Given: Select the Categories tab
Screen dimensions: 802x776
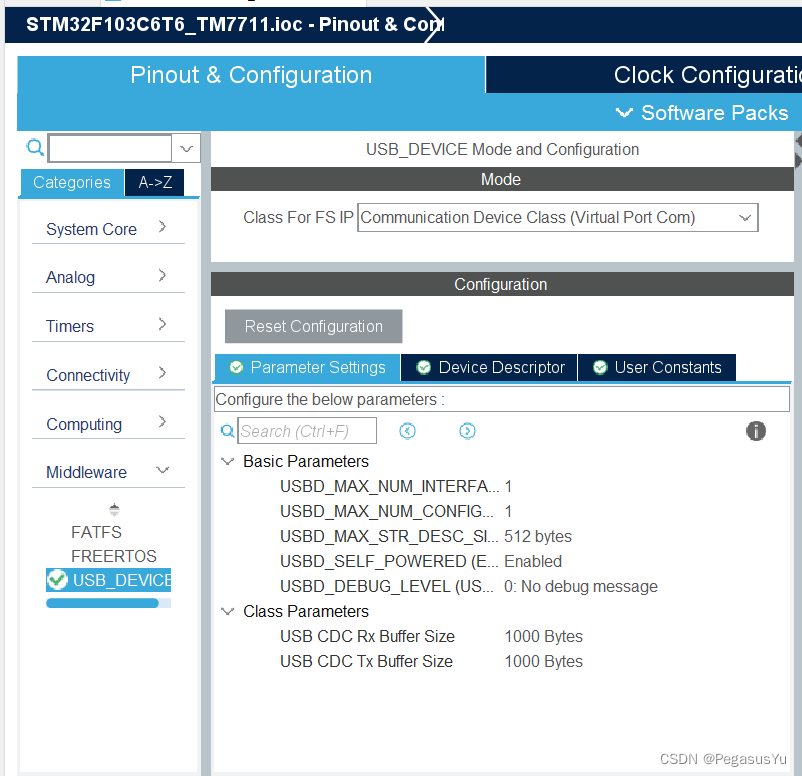Looking at the screenshot, I should (72, 182).
